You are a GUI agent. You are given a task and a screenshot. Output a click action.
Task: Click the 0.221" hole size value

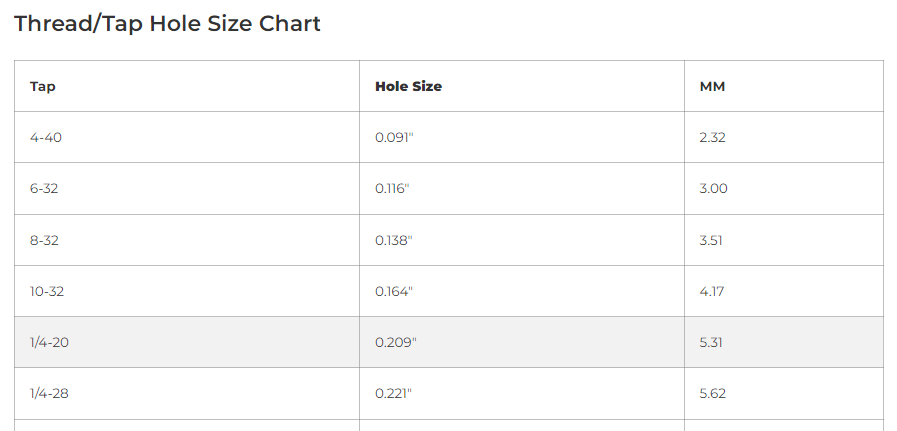coord(393,393)
